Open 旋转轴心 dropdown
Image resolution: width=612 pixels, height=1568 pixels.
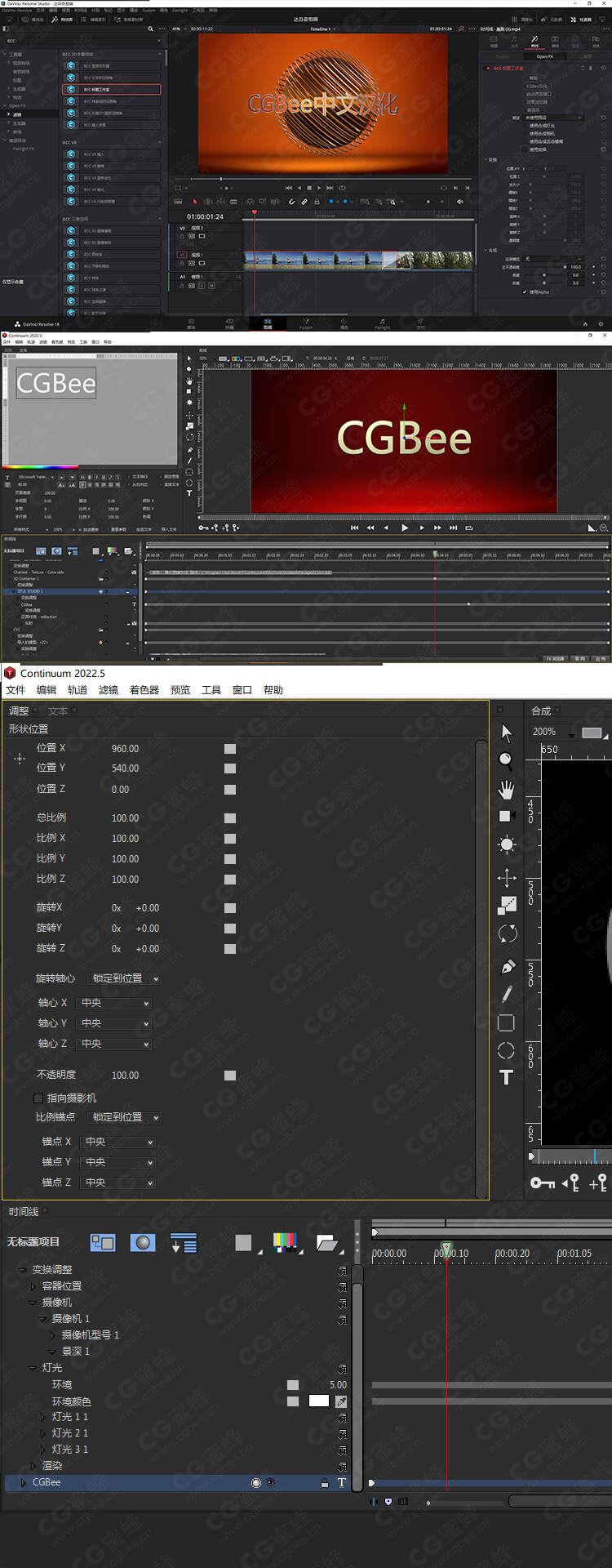pyautogui.click(x=125, y=978)
